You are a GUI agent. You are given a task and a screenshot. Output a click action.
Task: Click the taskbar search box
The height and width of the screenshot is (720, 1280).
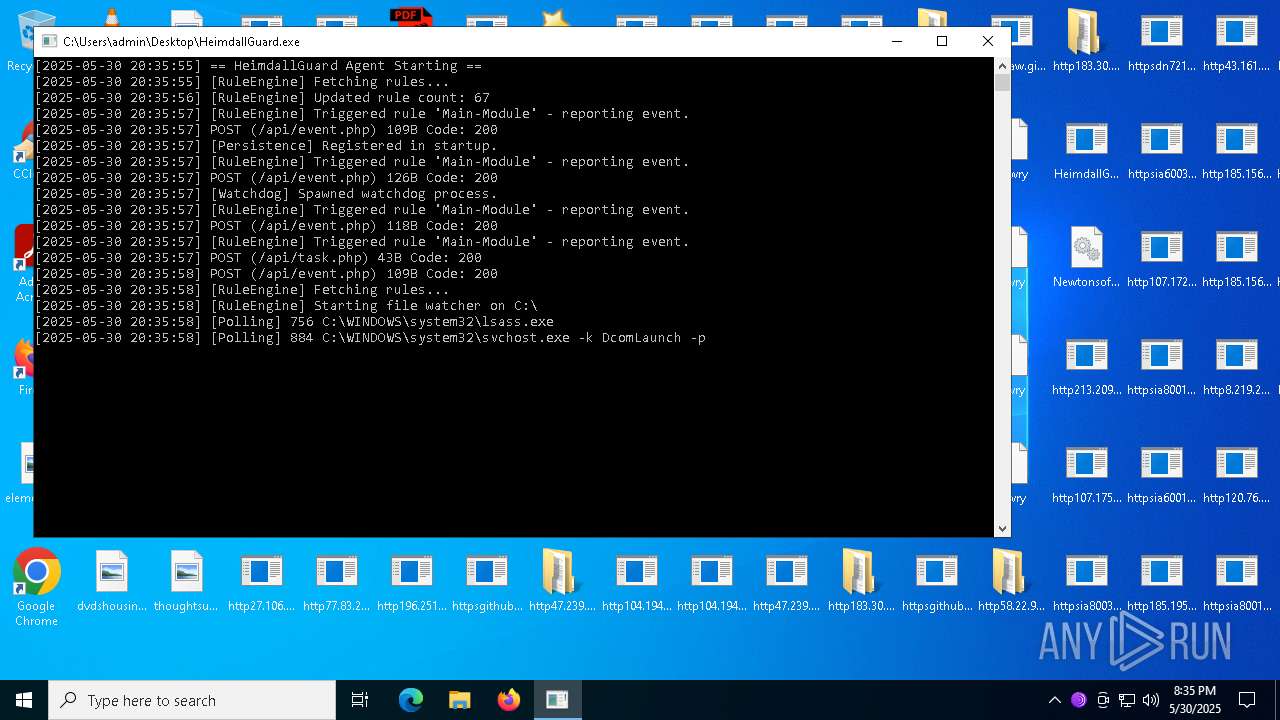pos(192,700)
